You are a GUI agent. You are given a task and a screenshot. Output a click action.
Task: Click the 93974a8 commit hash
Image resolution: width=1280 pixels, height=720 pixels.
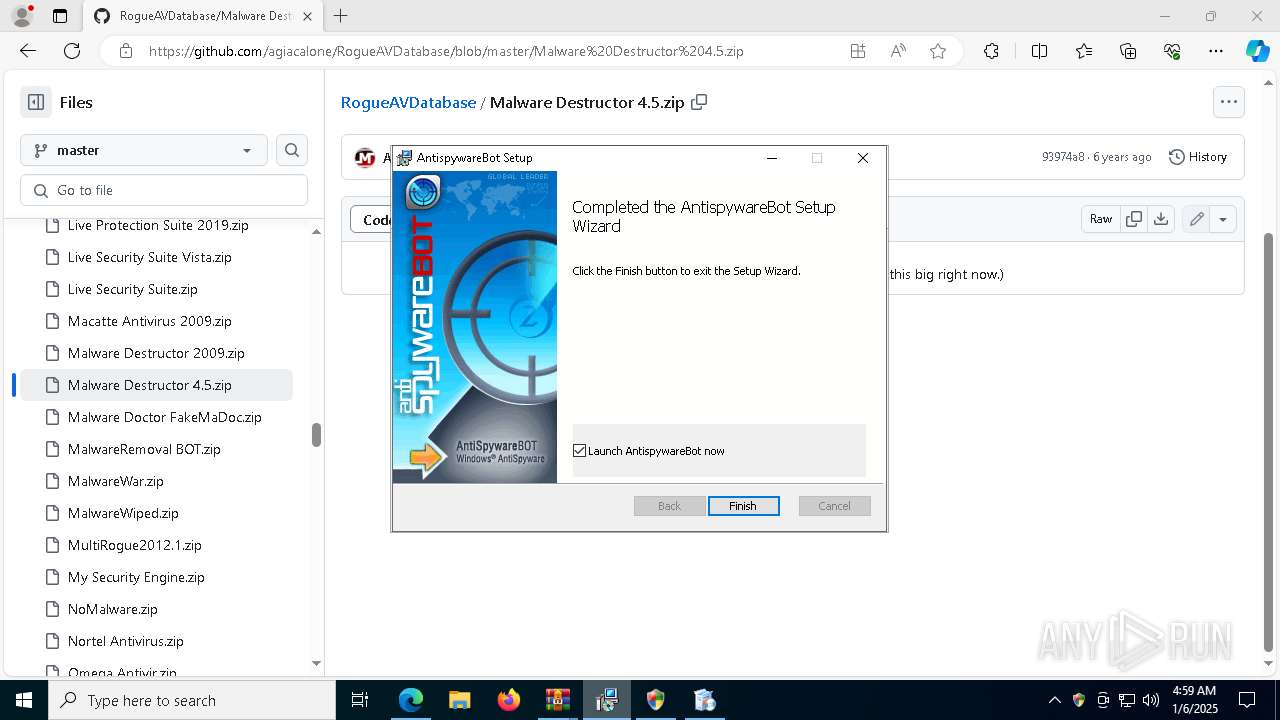coord(1063,157)
